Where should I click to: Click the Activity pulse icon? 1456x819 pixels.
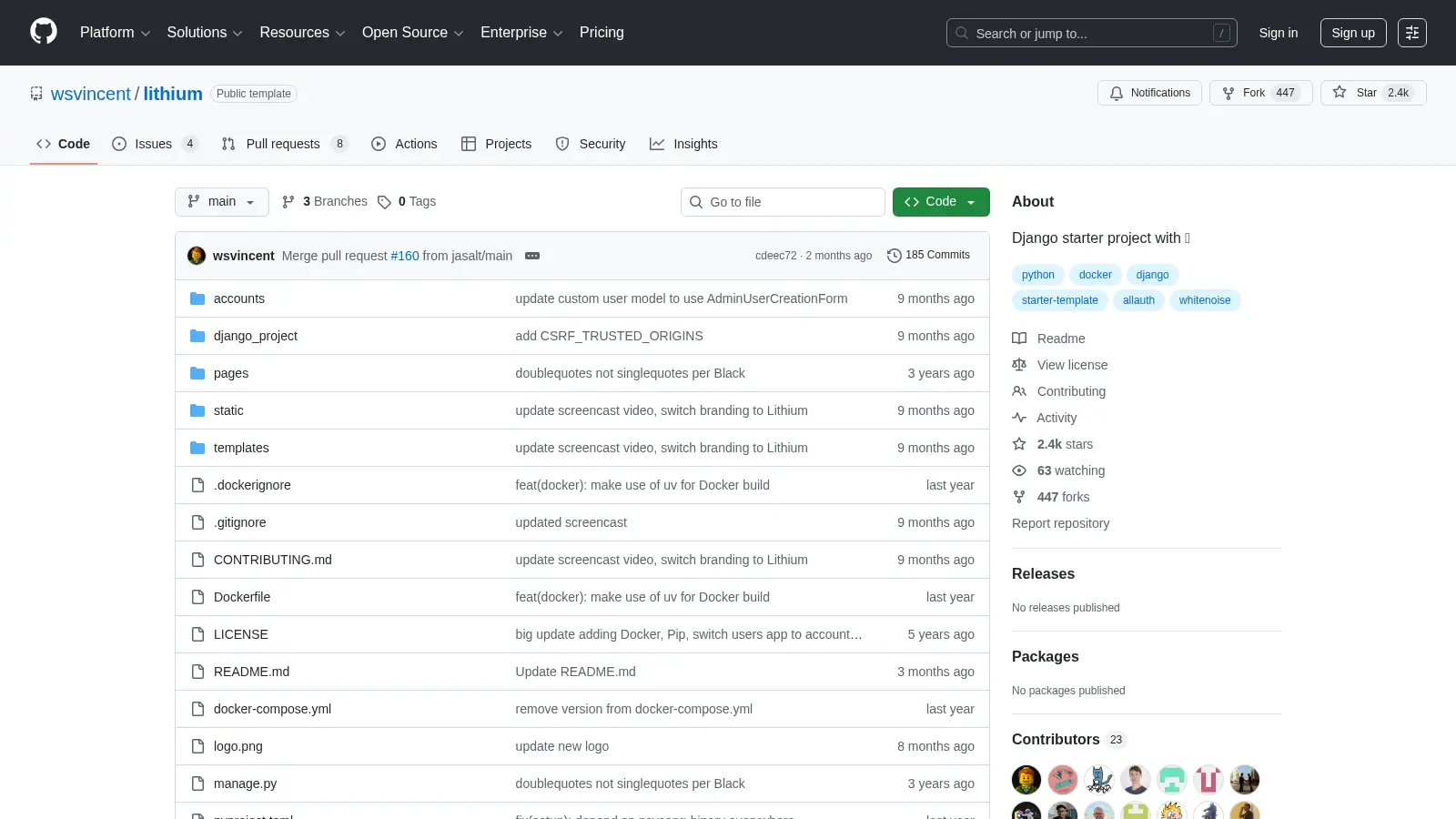click(x=1019, y=418)
